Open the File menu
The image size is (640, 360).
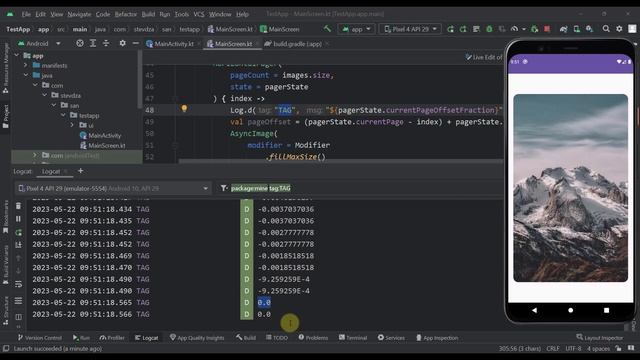click(x=26, y=14)
